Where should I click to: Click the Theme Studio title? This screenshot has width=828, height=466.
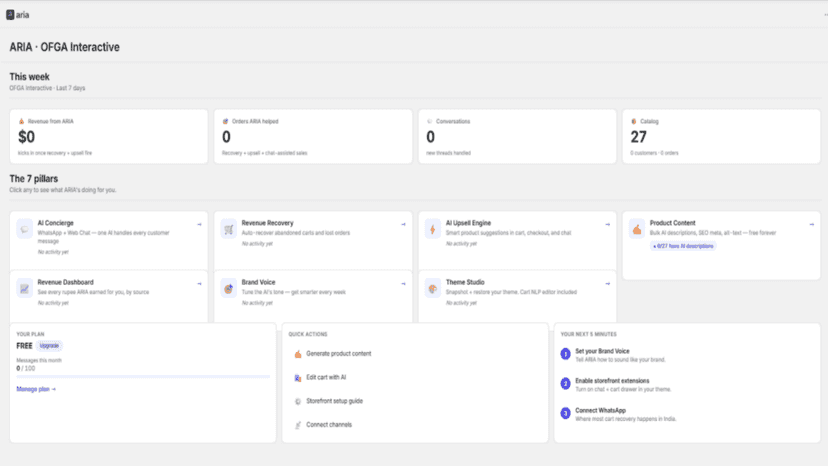coord(465,282)
